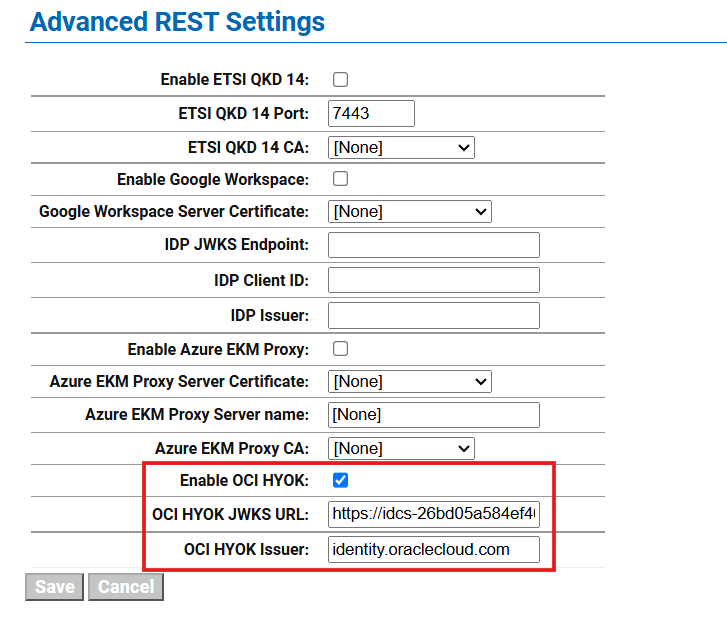
Task: Click into the IDP Client ID field
Action: tap(434, 280)
